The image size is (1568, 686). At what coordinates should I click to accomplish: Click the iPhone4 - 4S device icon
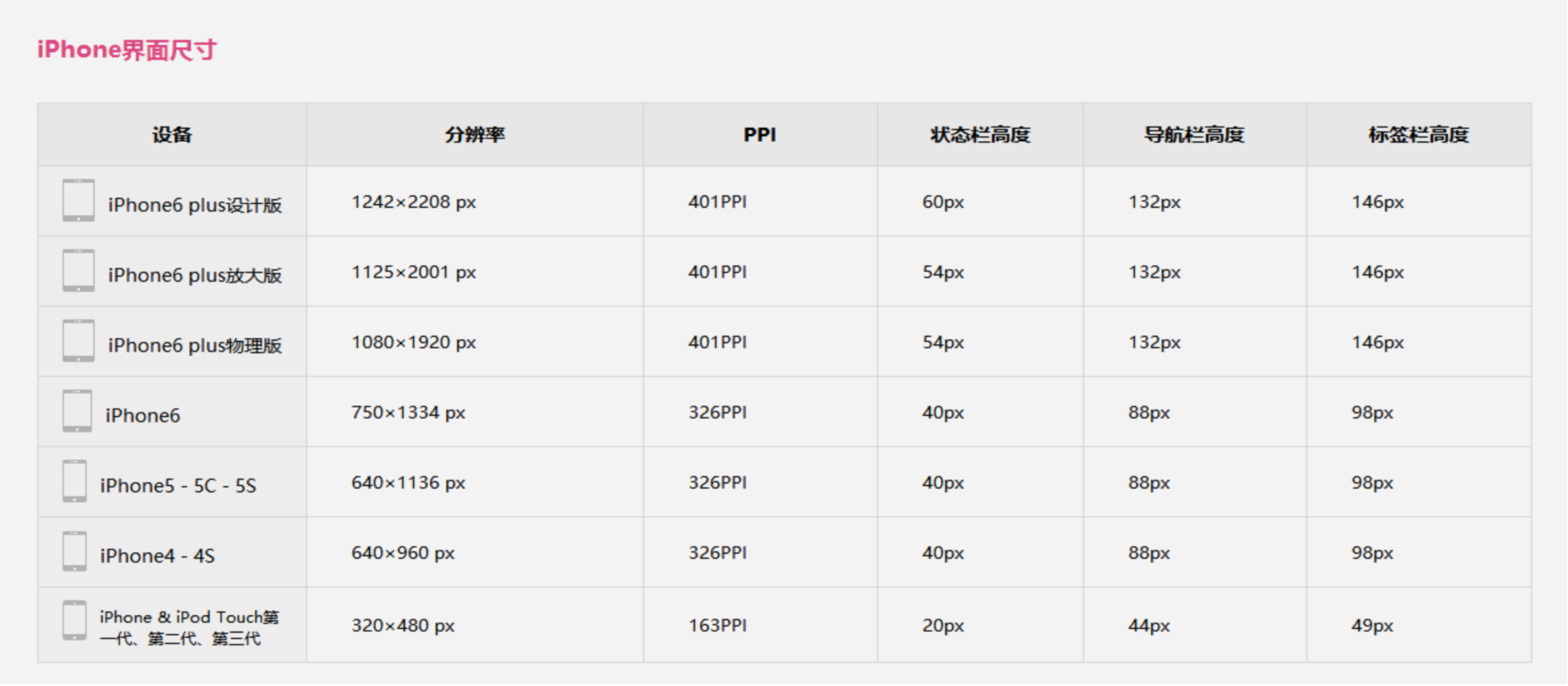click(74, 551)
